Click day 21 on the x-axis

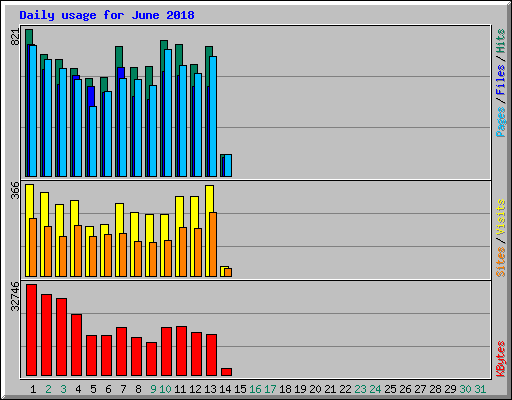(330, 389)
